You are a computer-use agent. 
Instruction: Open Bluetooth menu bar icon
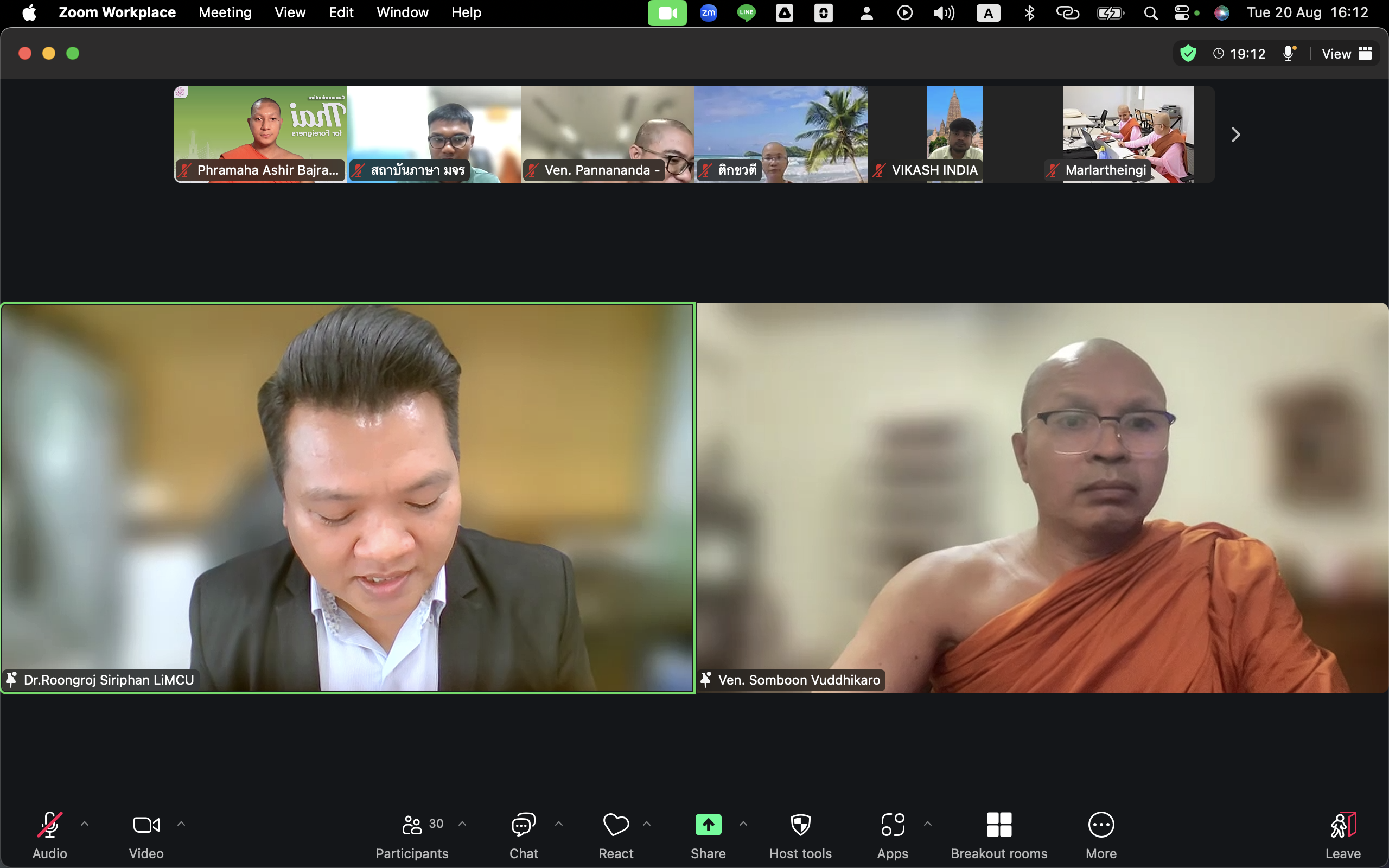(x=1029, y=12)
